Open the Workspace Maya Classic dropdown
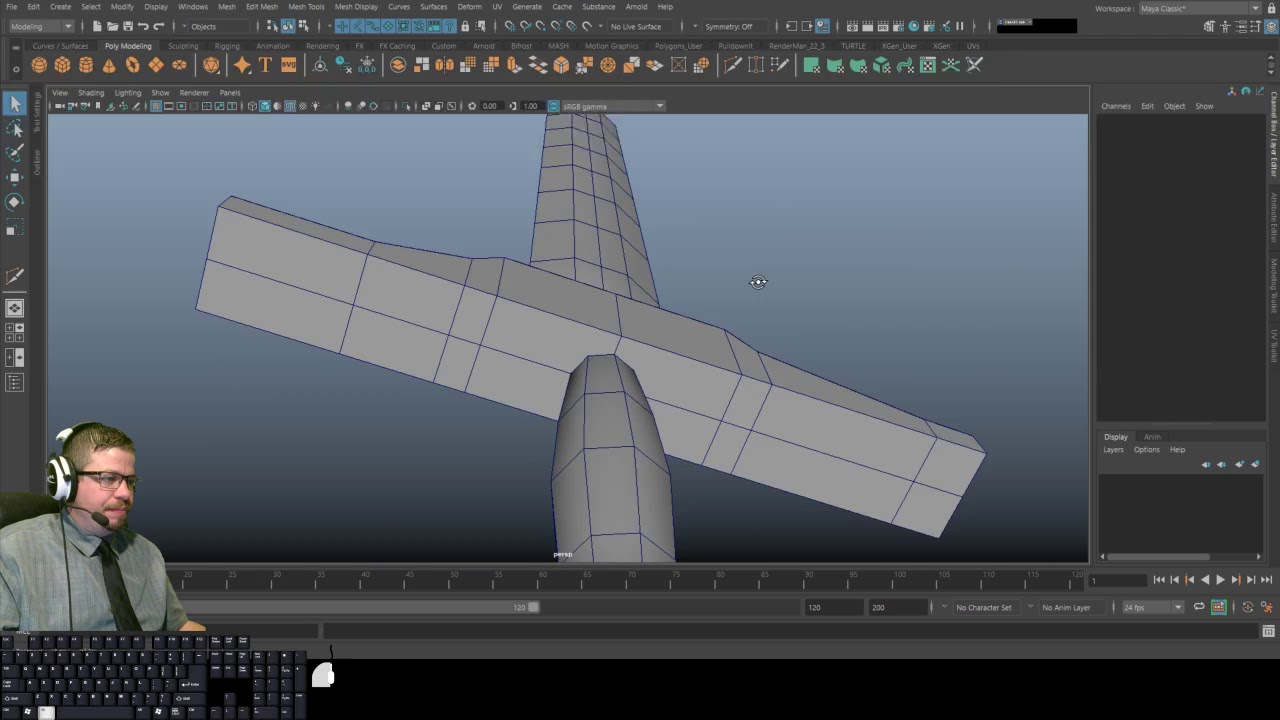 click(1199, 8)
